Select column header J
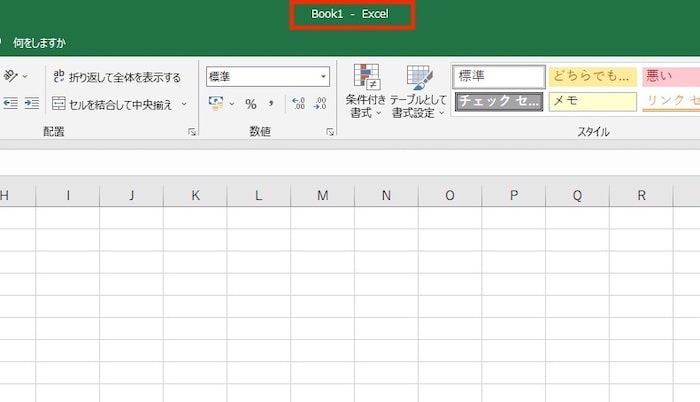Image resolution: width=700 pixels, height=402 pixels. (132, 195)
